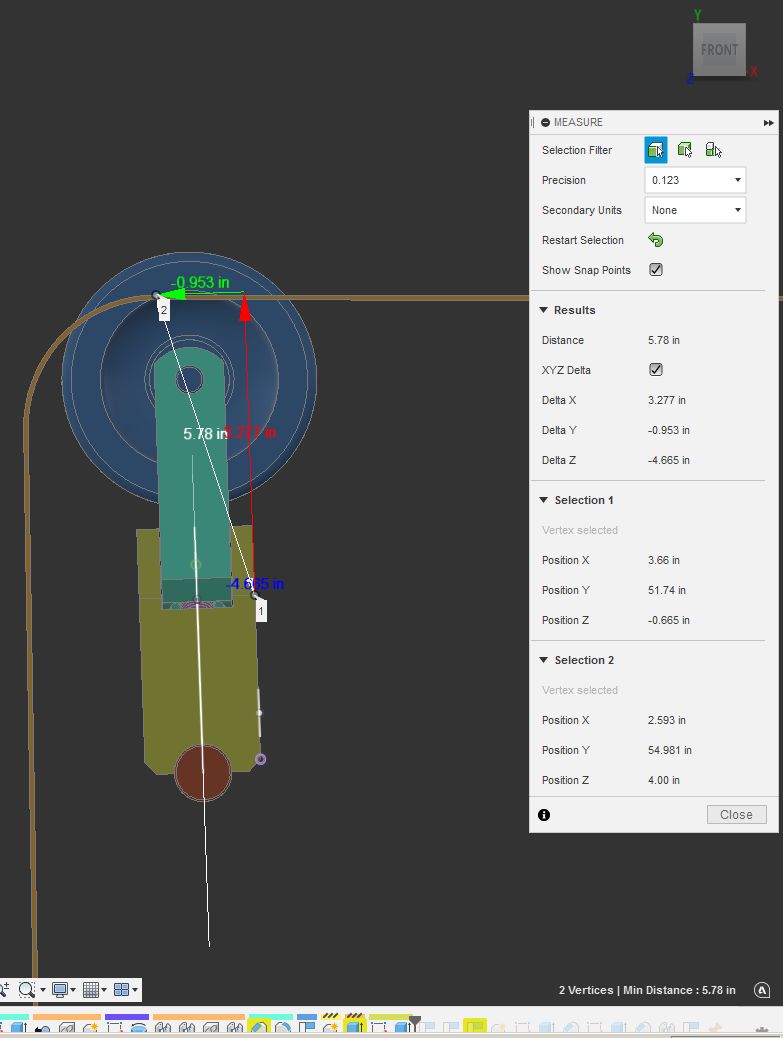Click the viewports layout icon

click(x=121, y=990)
